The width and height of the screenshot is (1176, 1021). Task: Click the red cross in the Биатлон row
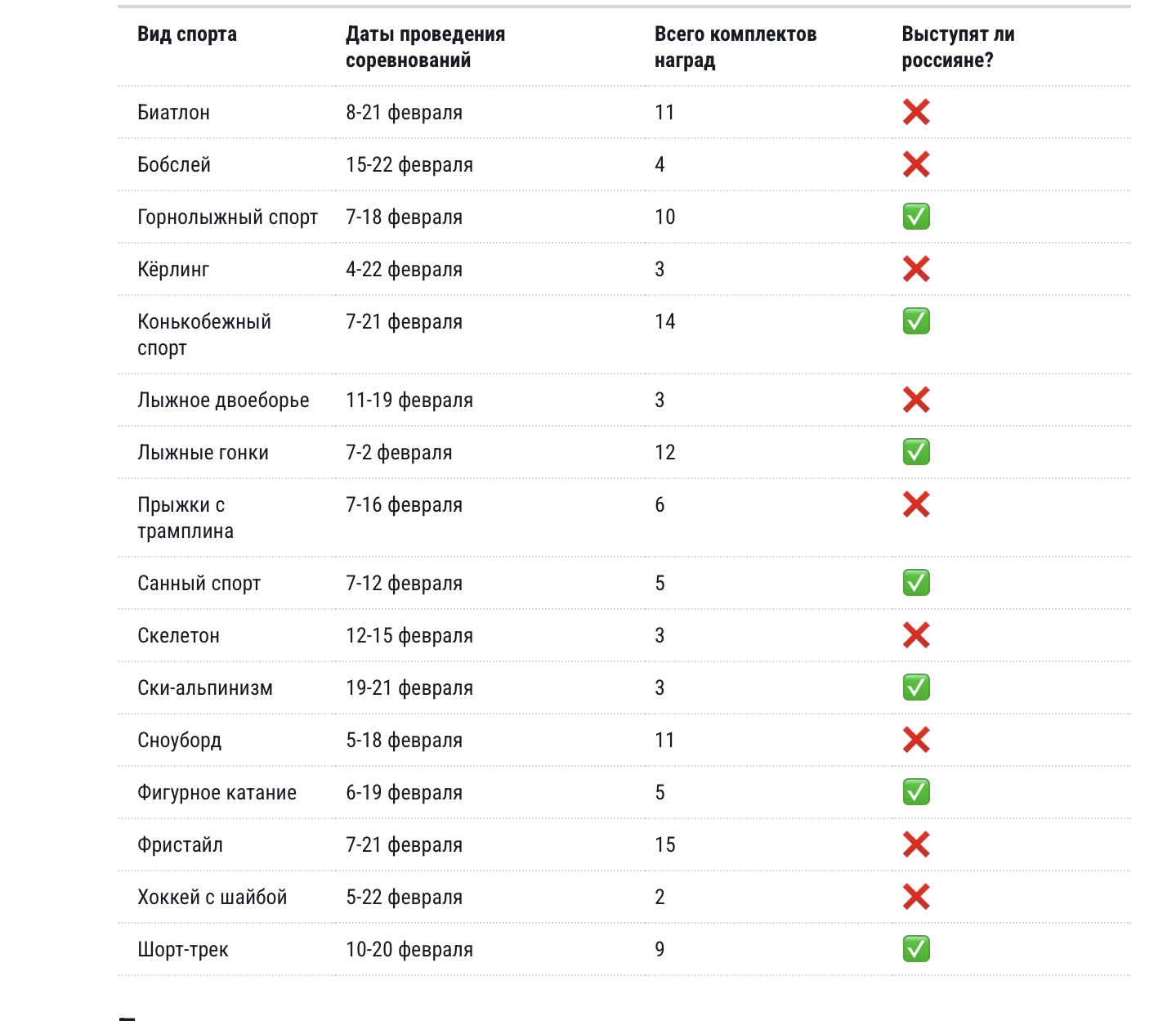[x=915, y=112]
